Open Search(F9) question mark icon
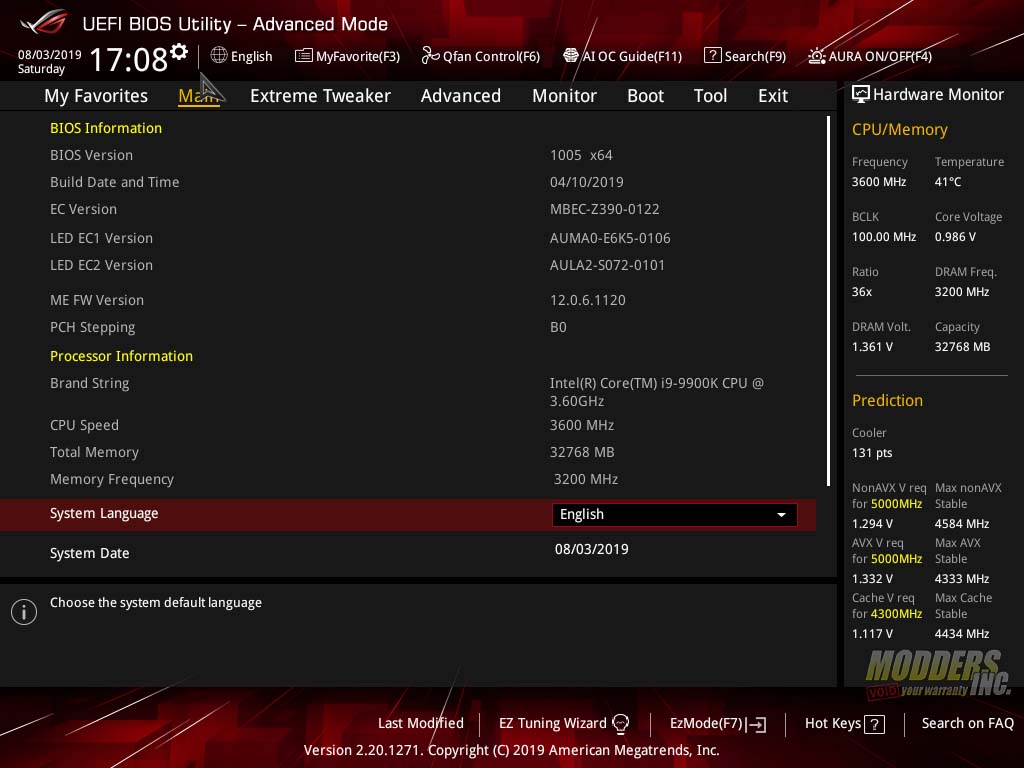 click(712, 56)
